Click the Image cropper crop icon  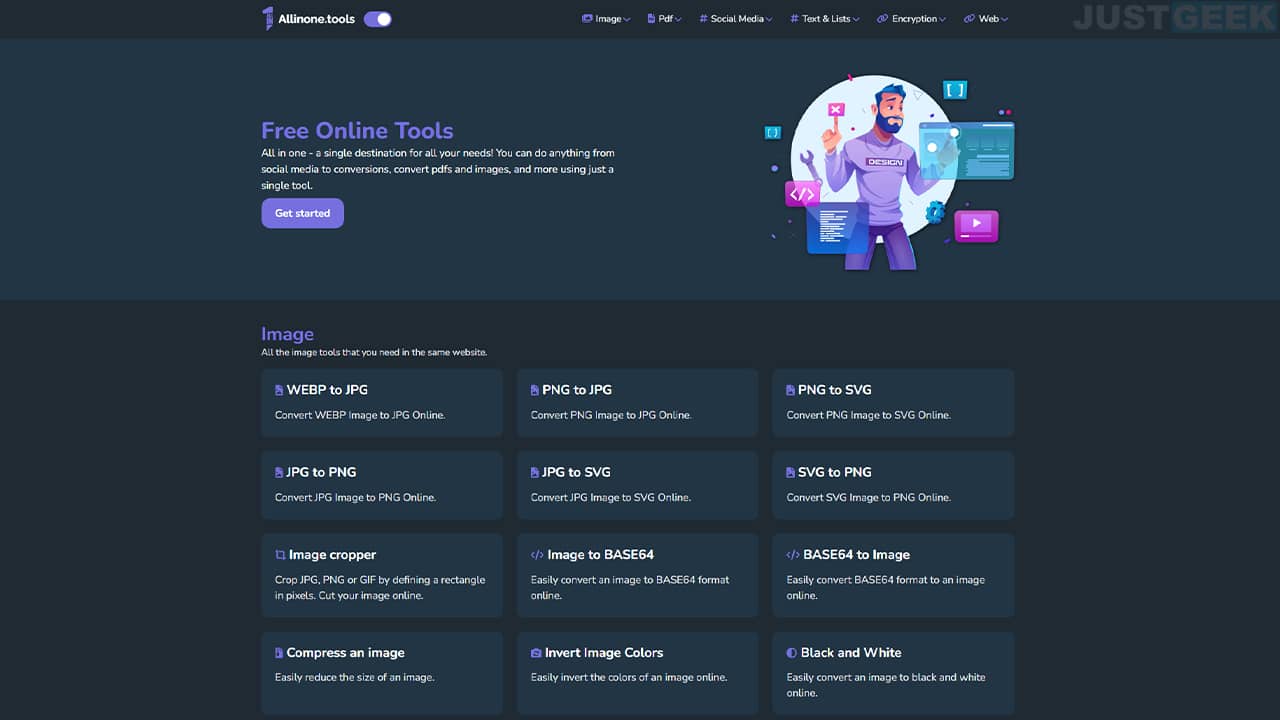[280, 555]
